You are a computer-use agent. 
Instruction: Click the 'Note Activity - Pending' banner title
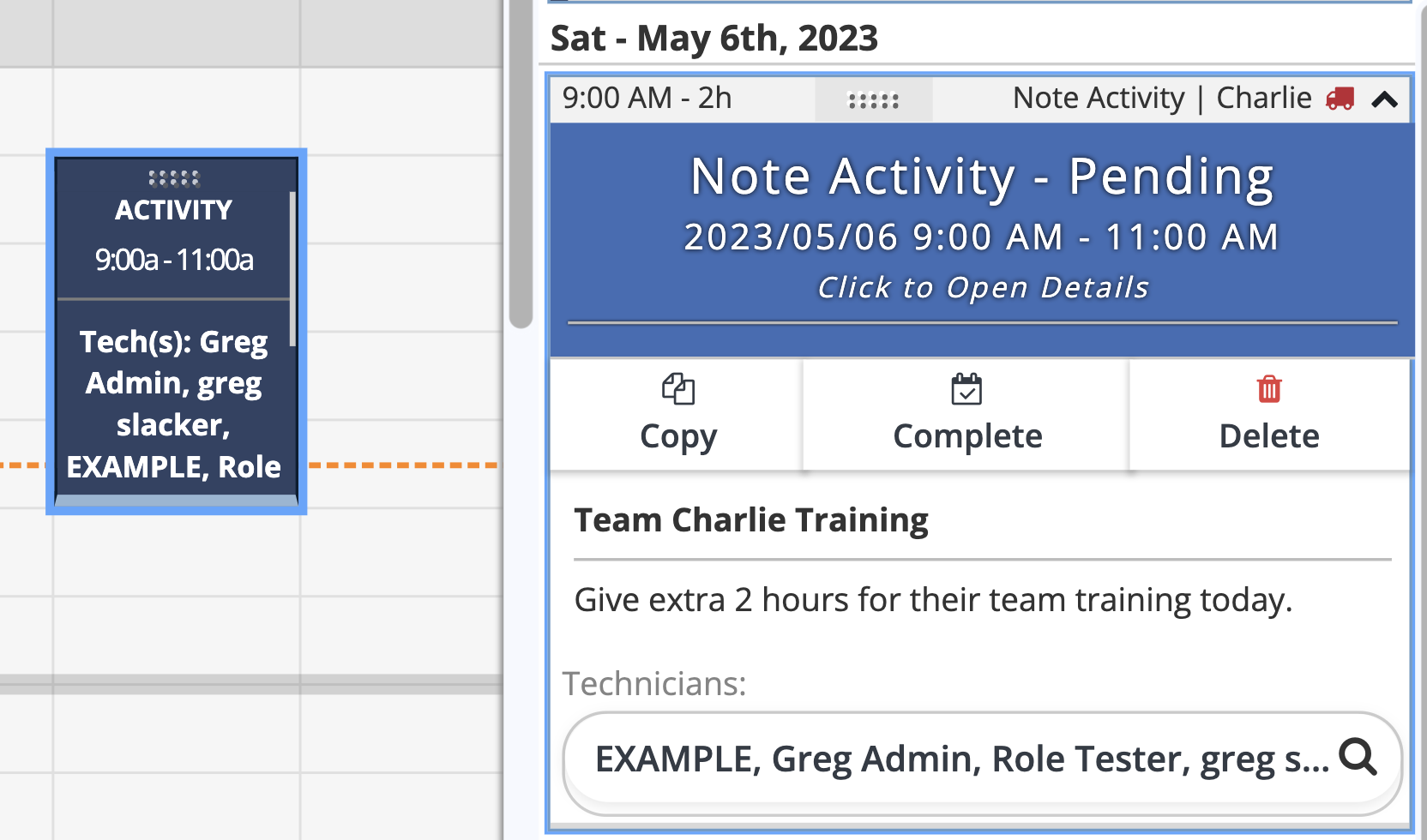coord(983,177)
